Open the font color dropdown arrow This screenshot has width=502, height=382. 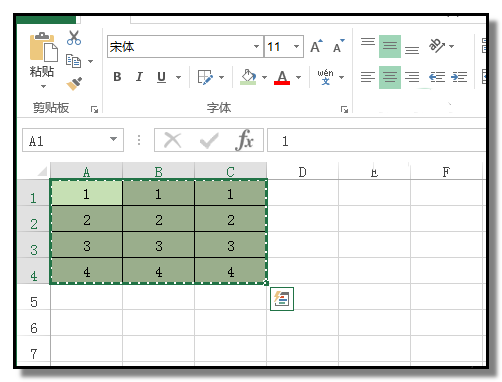[x=298, y=77]
